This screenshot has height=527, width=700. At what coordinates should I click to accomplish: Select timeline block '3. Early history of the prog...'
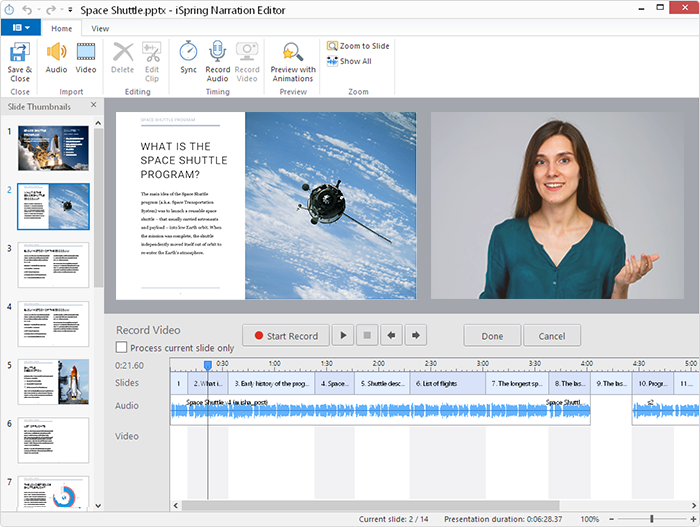[x=271, y=383]
